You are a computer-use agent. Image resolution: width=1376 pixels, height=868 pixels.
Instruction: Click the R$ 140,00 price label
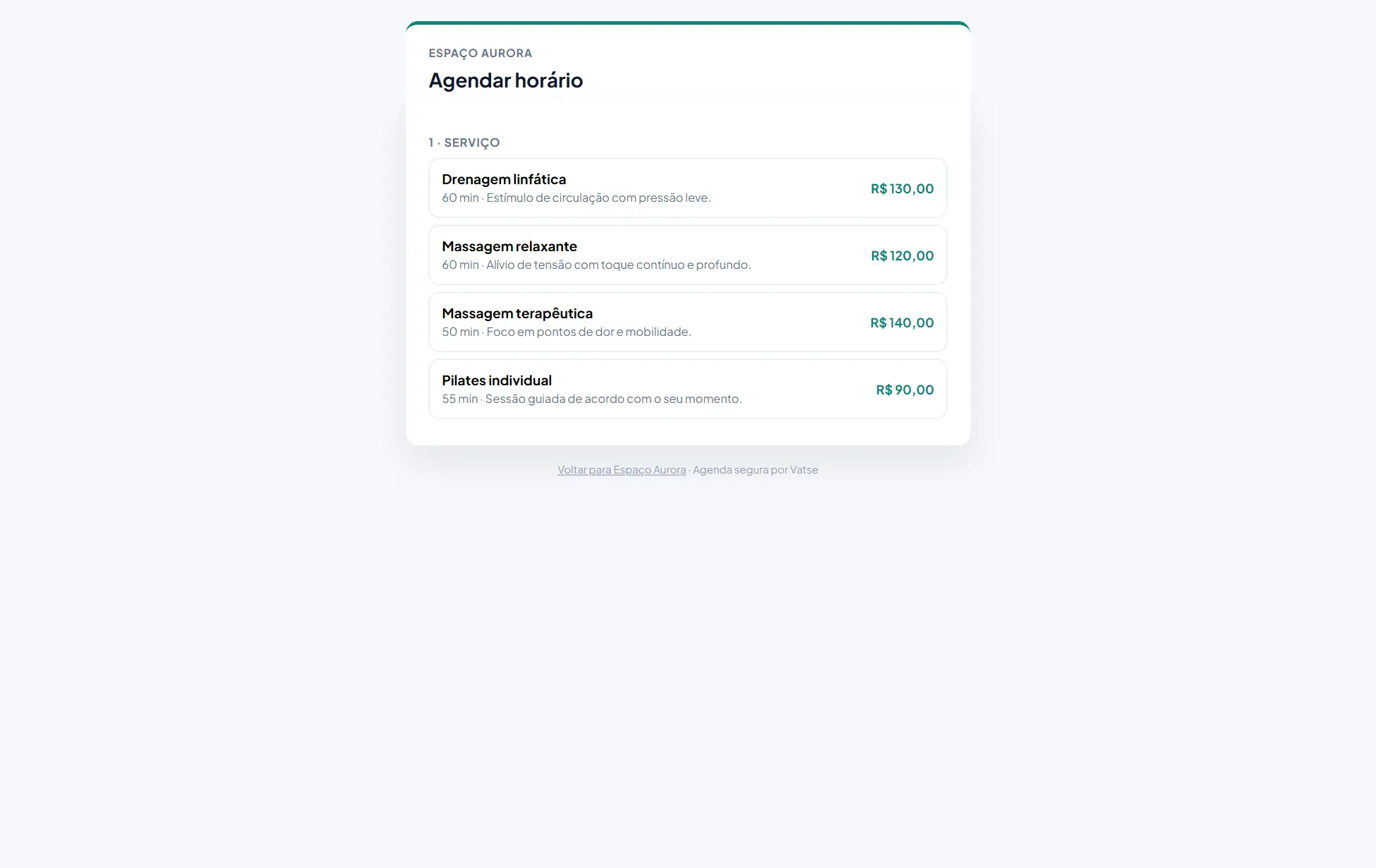(902, 323)
